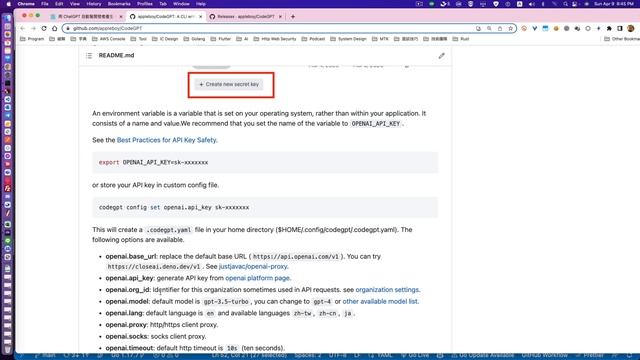Open the History menu
The height and width of the screenshot is (360, 640).
[x=93, y=4]
